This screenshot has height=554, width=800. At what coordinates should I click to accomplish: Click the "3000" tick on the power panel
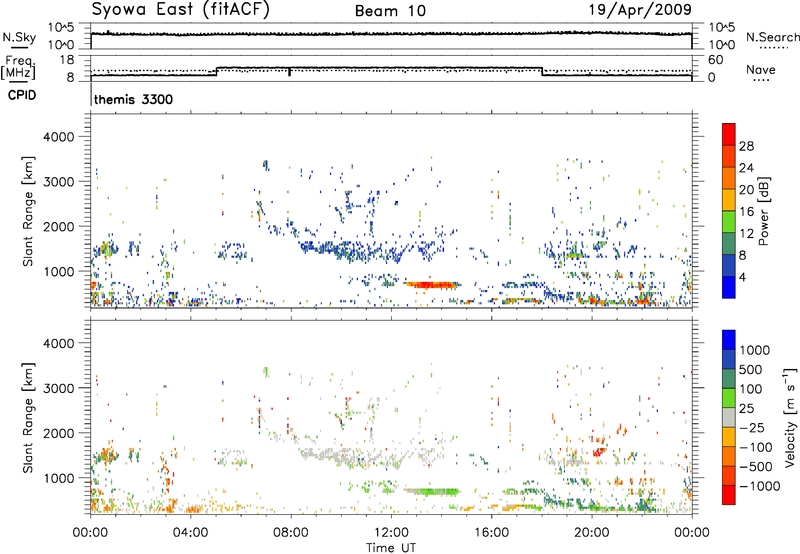coord(58,182)
